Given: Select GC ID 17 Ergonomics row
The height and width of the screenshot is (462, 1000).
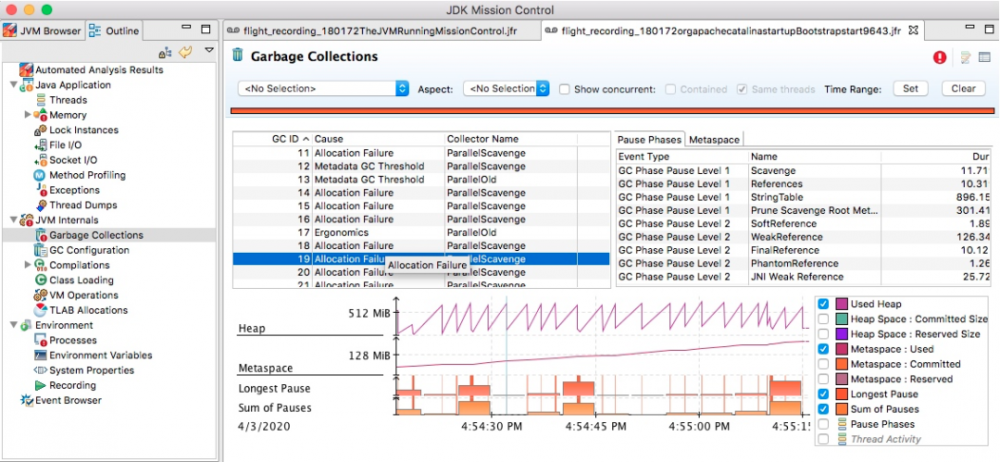Looking at the screenshot, I should click(x=421, y=233).
